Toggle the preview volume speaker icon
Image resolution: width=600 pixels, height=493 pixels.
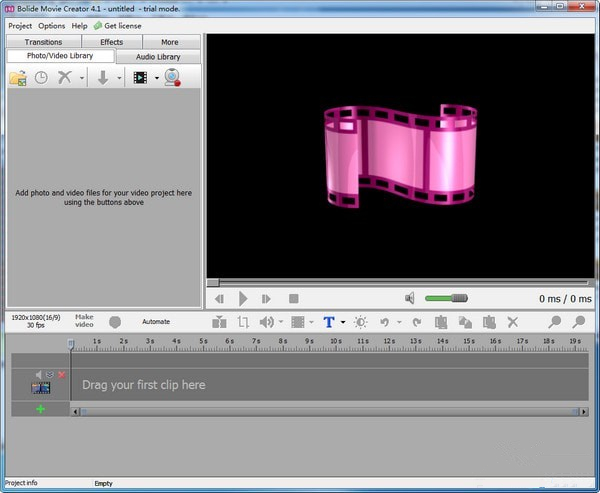pyautogui.click(x=410, y=298)
